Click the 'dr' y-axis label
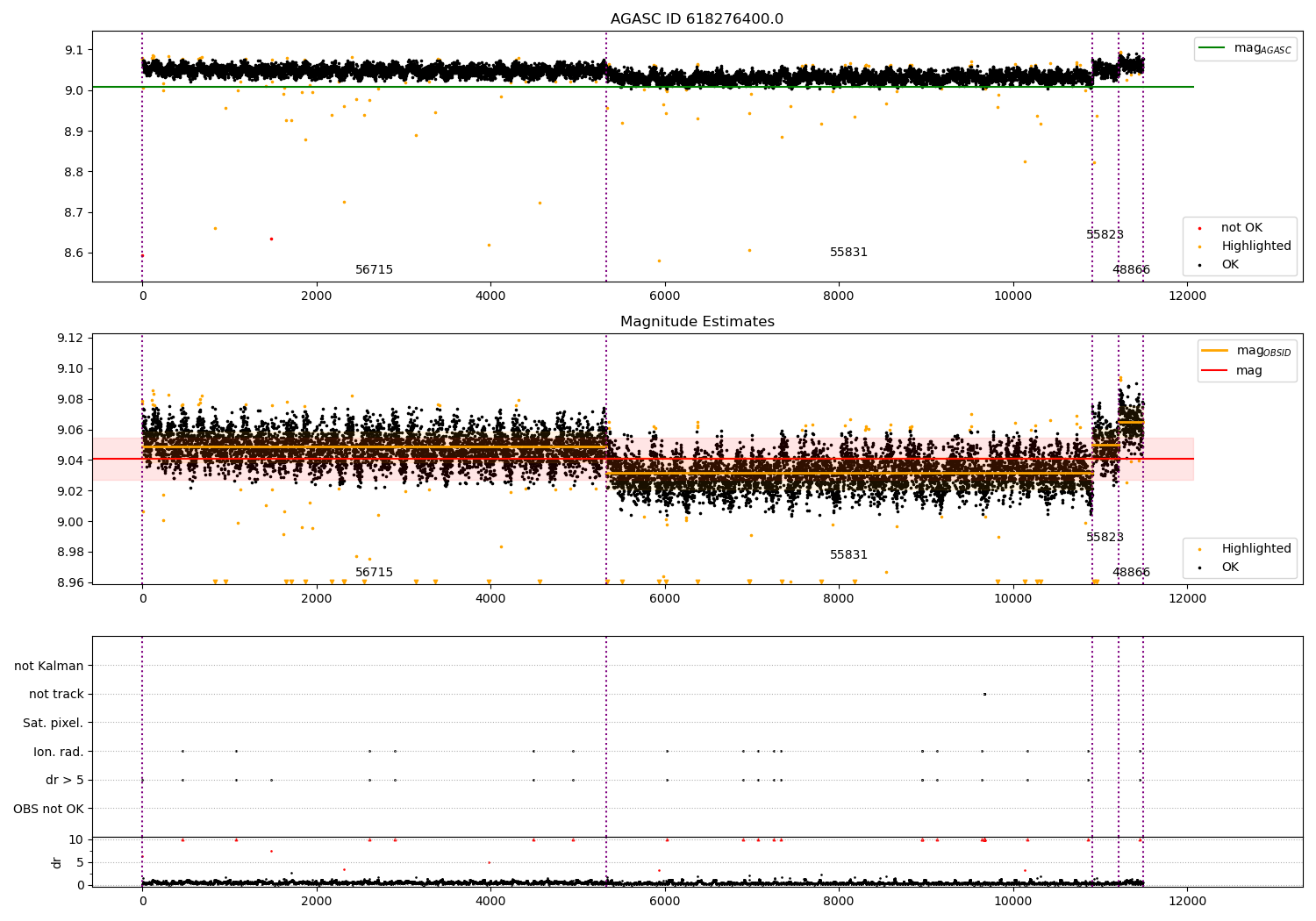 [57, 862]
